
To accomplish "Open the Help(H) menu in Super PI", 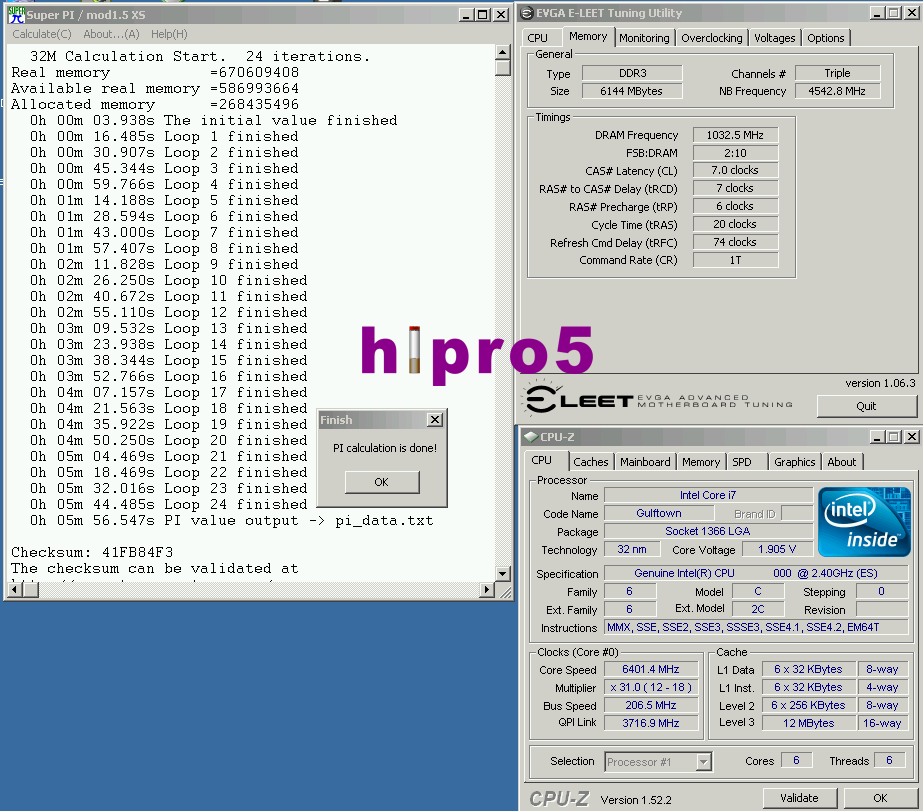I will [x=169, y=34].
